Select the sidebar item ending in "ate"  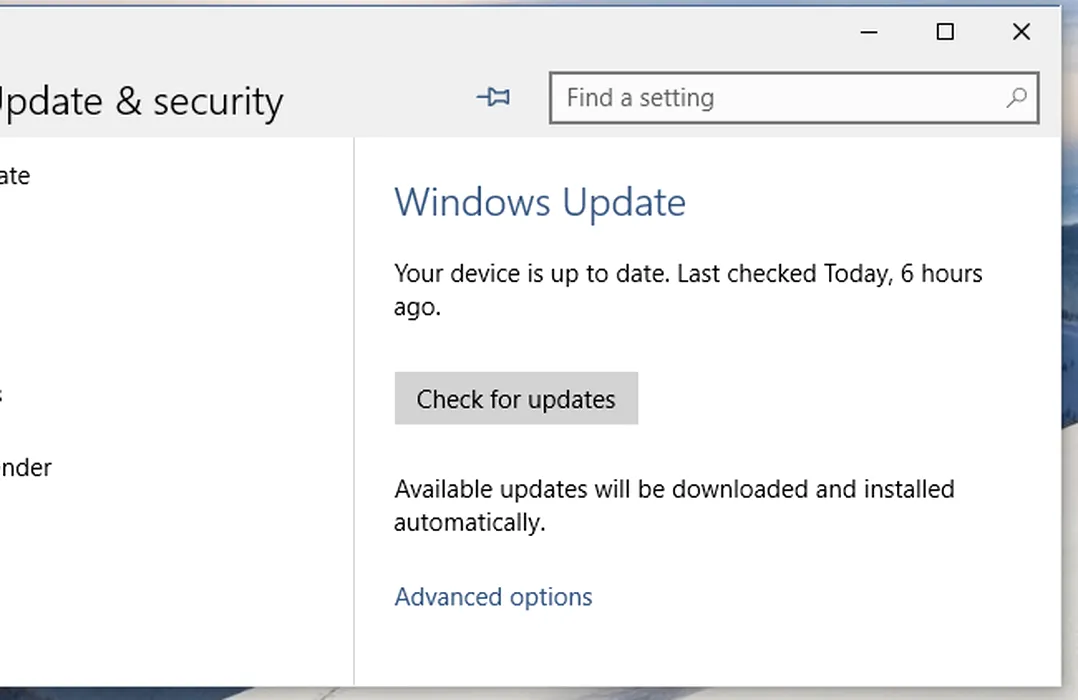15,176
